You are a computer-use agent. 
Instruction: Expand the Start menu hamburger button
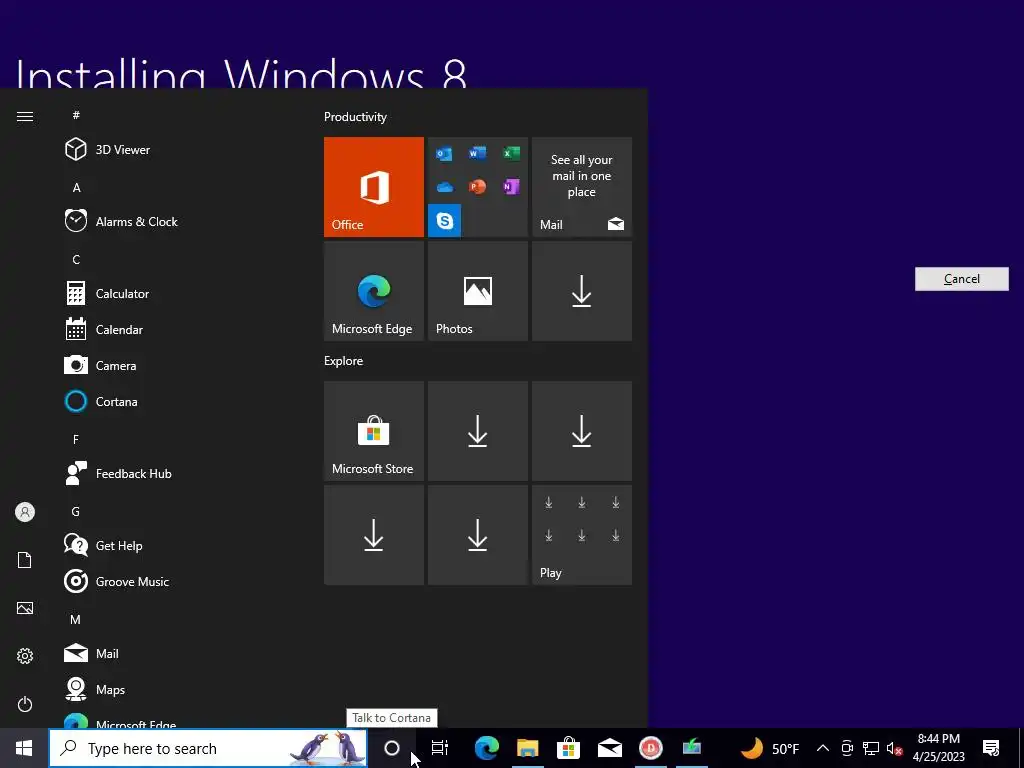pyautogui.click(x=25, y=116)
